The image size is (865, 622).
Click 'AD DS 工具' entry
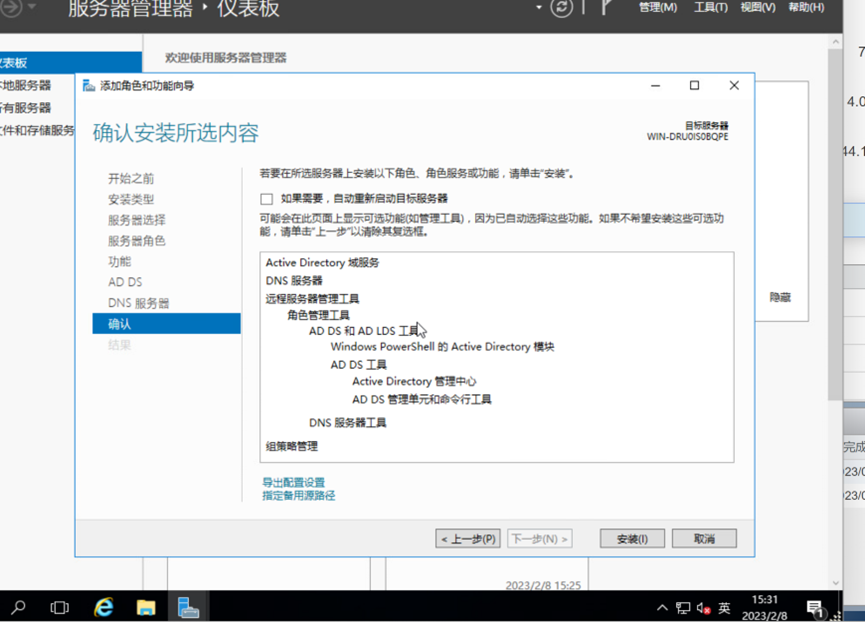click(x=359, y=364)
